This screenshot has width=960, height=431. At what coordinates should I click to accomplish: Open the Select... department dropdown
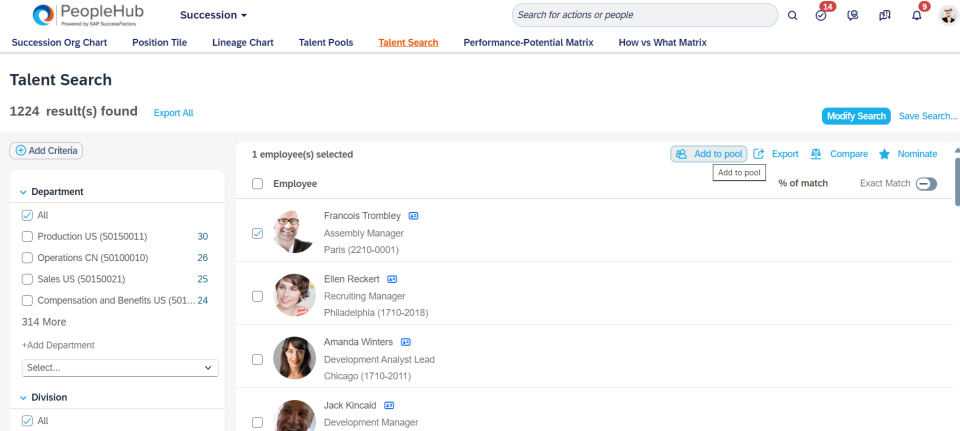pos(120,368)
